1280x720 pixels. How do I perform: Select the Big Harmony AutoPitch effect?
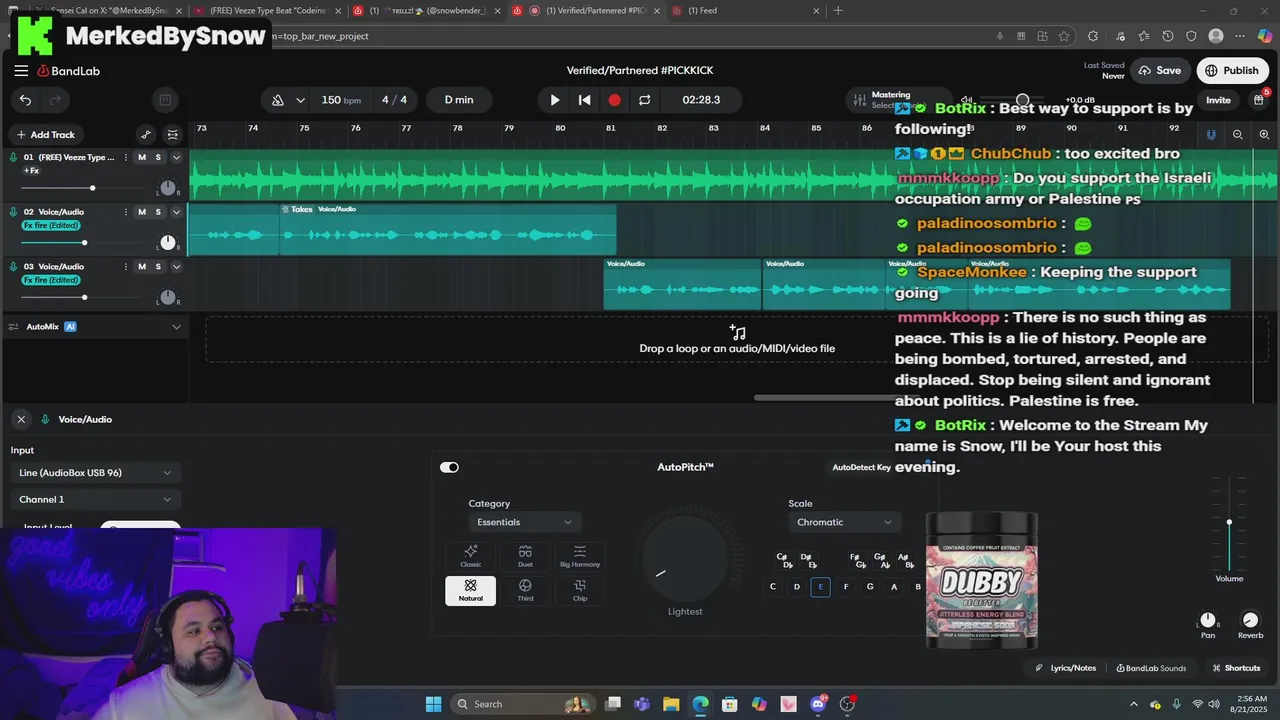[580, 556]
